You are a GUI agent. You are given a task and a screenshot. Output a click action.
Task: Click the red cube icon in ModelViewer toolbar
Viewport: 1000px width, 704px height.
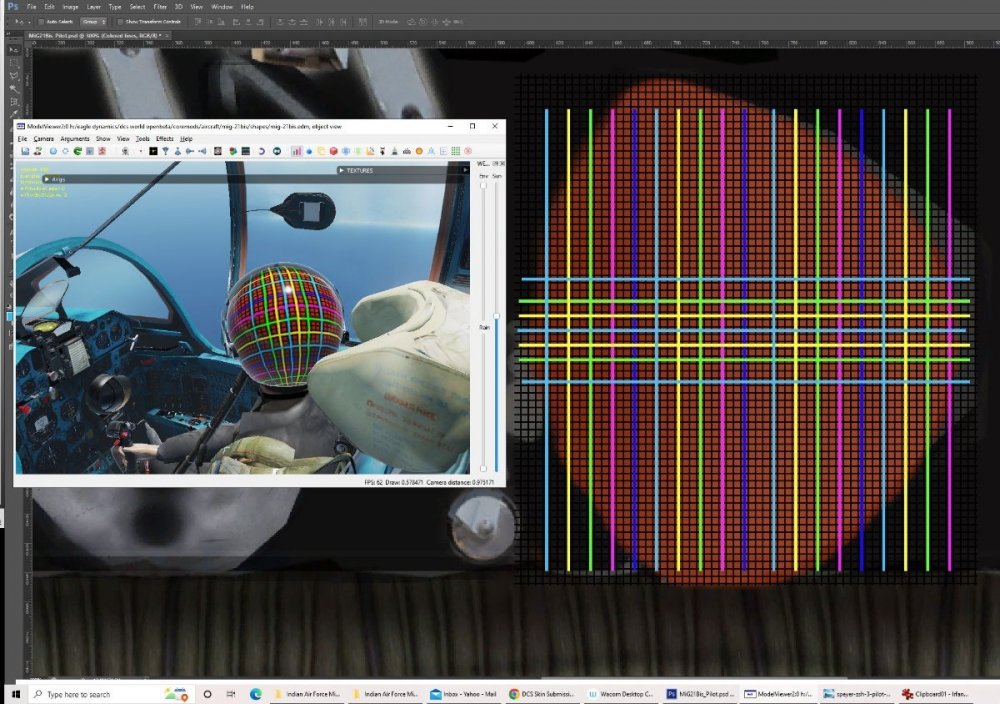pos(334,151)
